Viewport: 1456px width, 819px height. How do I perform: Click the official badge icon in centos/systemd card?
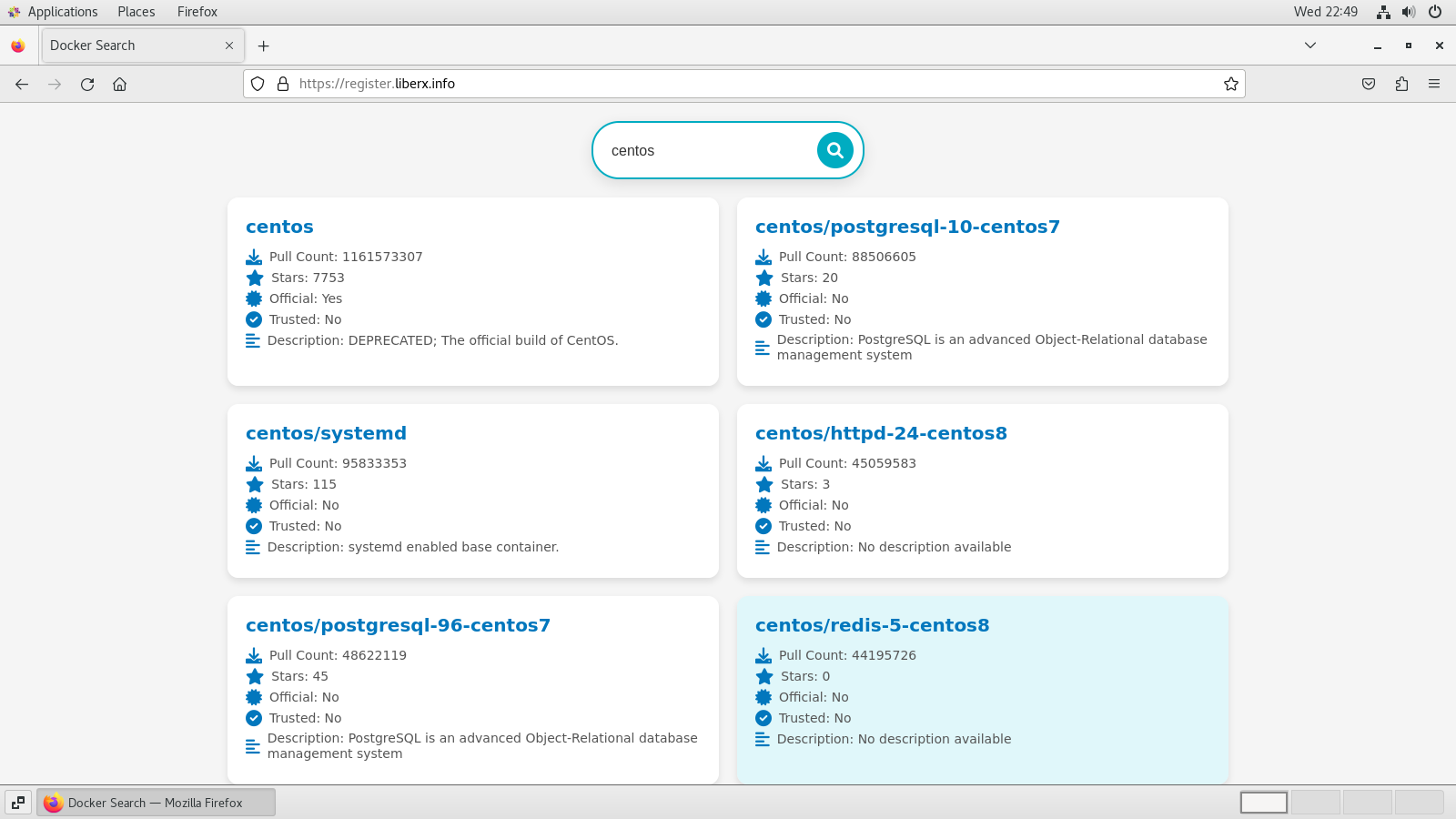pyautogui.click(x=254, y=505)
